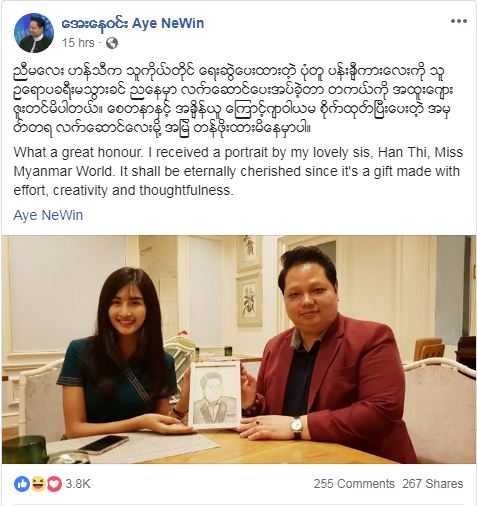
Task: Click the English caption about the portrait
Action: 238,171
